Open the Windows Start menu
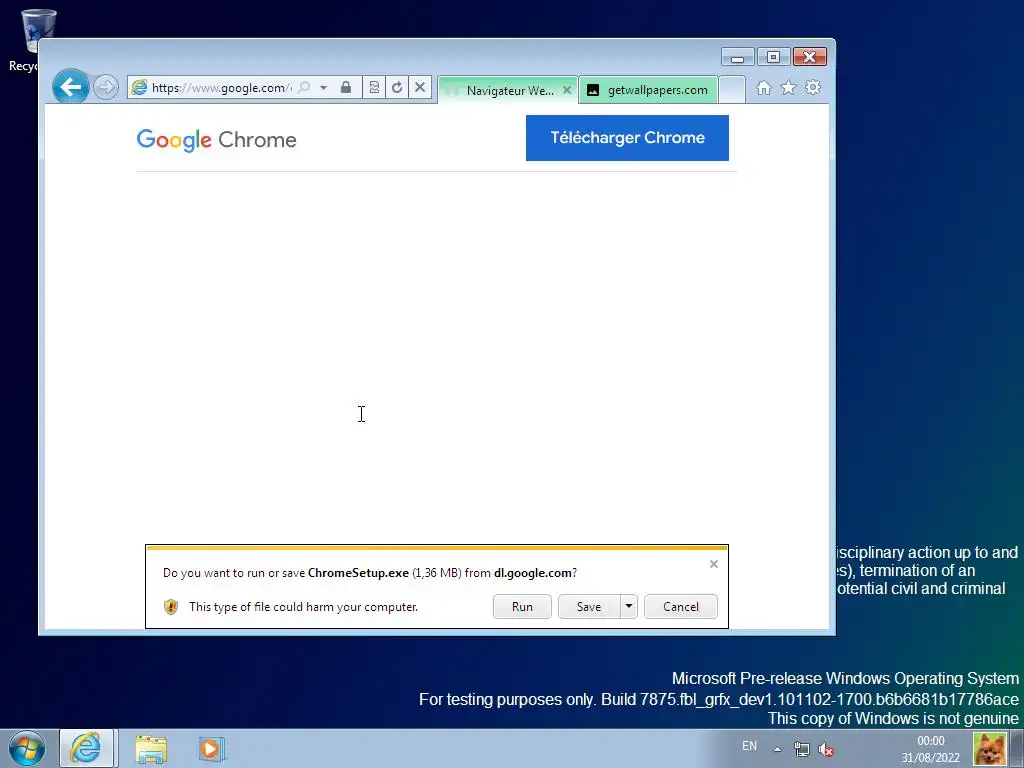1024x768 pixels. pyautogui.click(x=27, y=748)
